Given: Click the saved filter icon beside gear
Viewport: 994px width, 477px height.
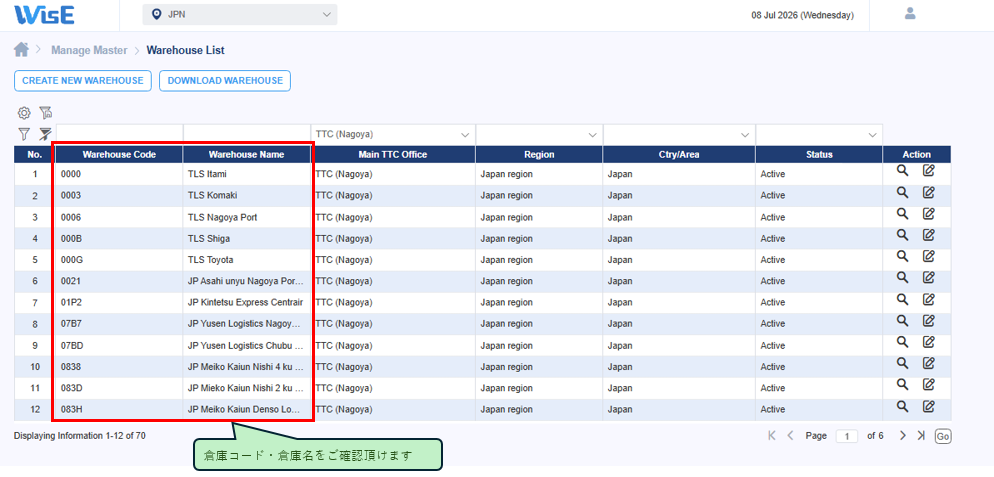Looking at the screenshot, I should 46,113.
